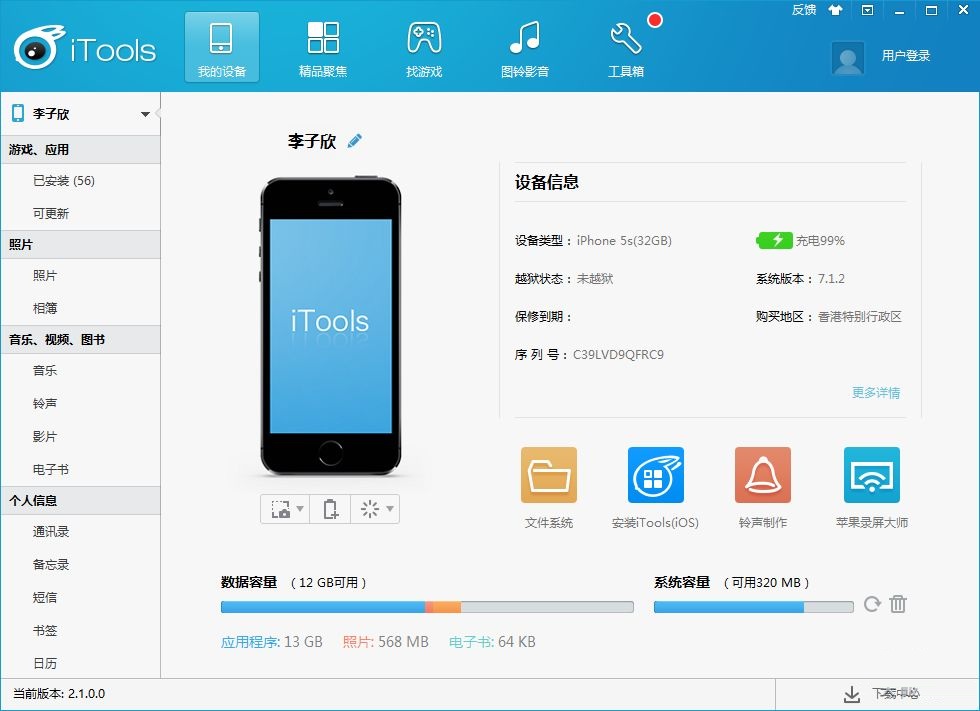Select 短信 in sidebar
The image size is (980, 711).
pos(45,597)
